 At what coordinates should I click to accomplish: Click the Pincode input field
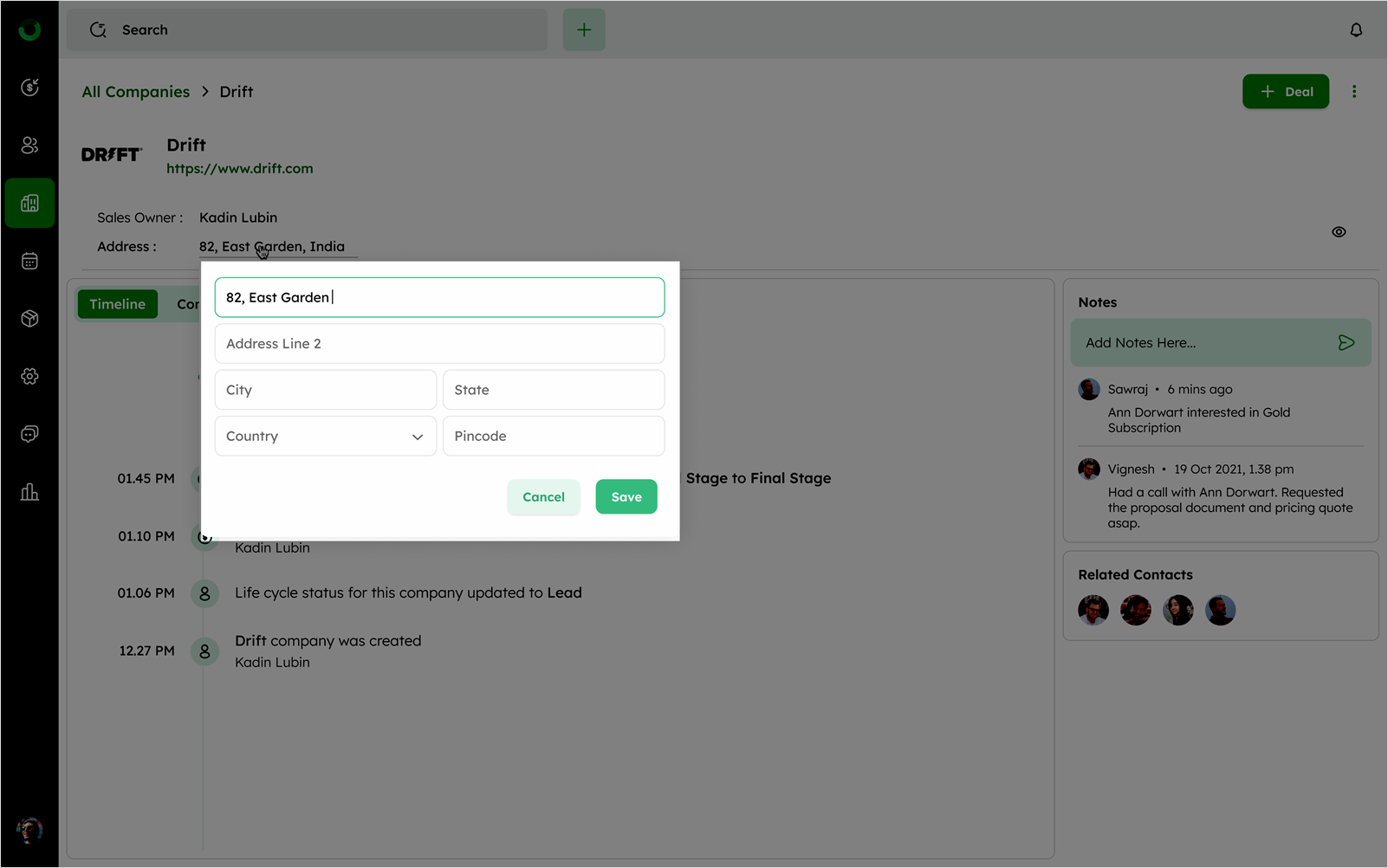(x=554, y=436)
